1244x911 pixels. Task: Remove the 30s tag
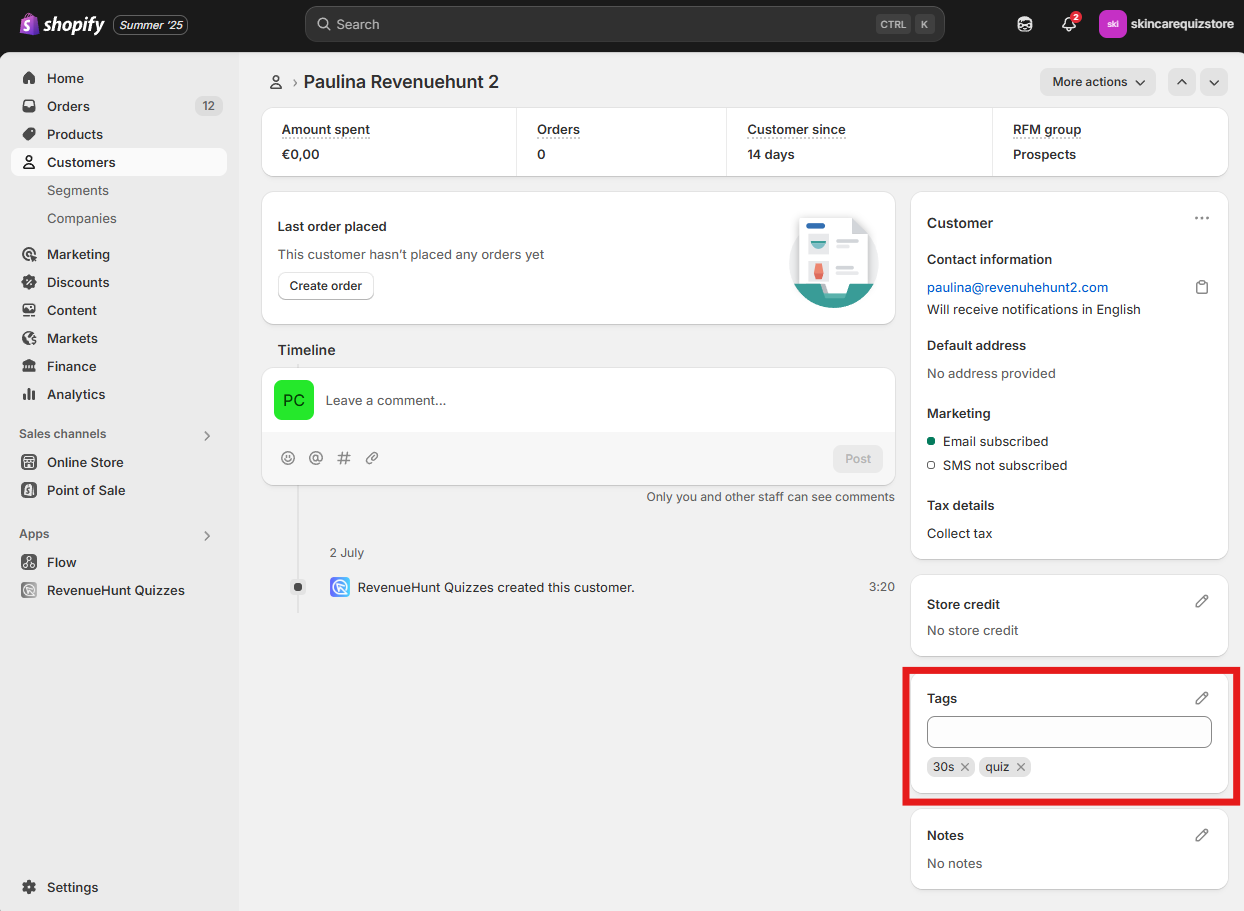coord(965,767)
